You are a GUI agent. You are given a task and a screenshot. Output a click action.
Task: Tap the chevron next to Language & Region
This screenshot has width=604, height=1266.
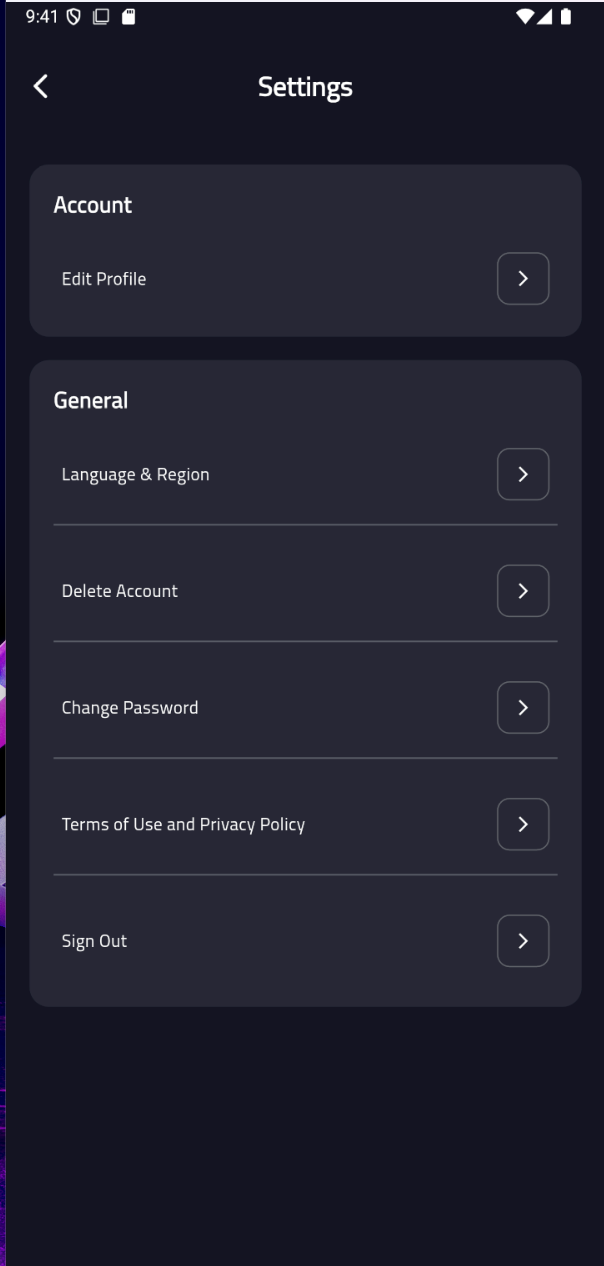pos(523,474)
